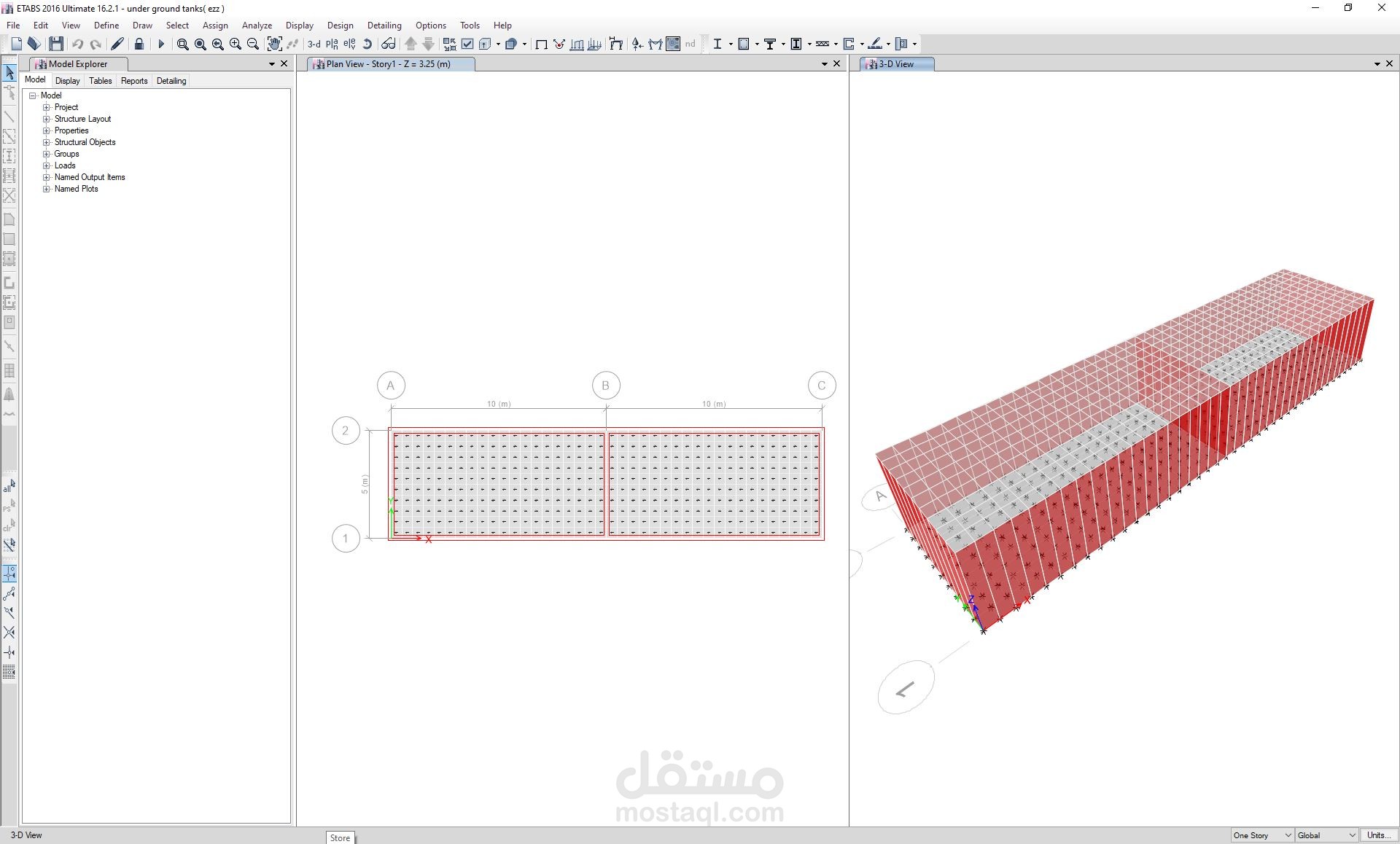The width and height of the screenshot is (1400, 844).
Task: Click the Rotate 3D View icon
Action: point(367,44)
